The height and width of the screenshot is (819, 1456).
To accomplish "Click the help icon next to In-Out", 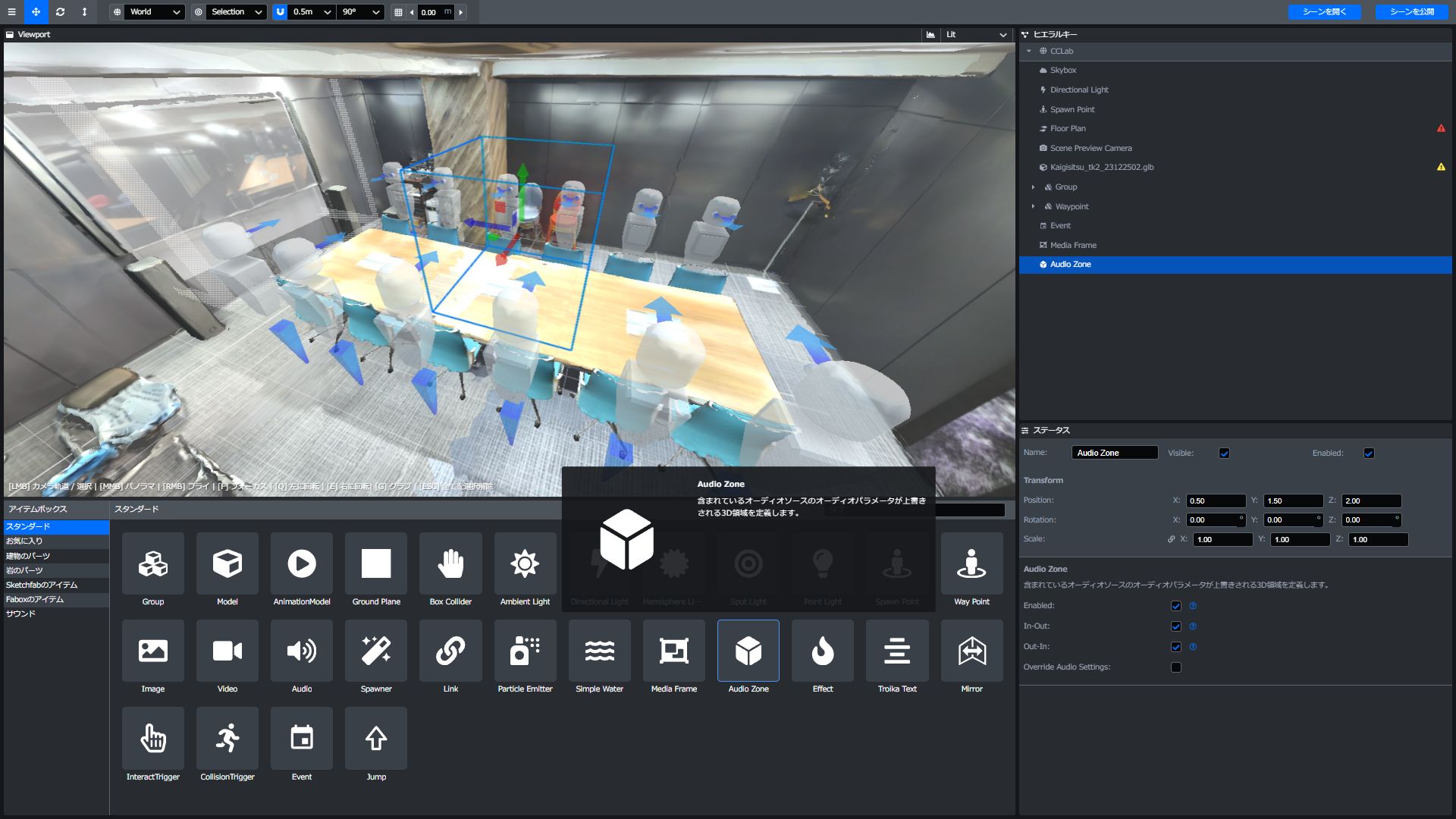I will click(1193, 626).
